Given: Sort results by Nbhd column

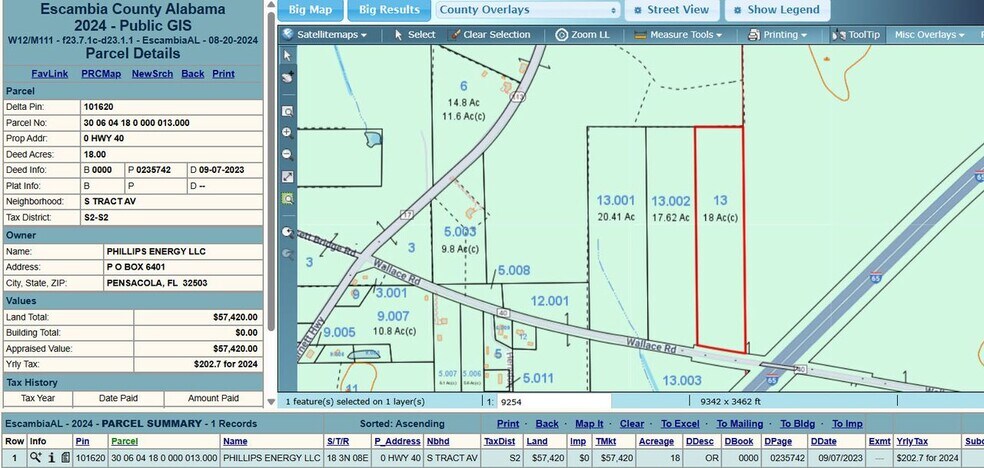Looking at the screenshot, I should [x=436, y=442].
